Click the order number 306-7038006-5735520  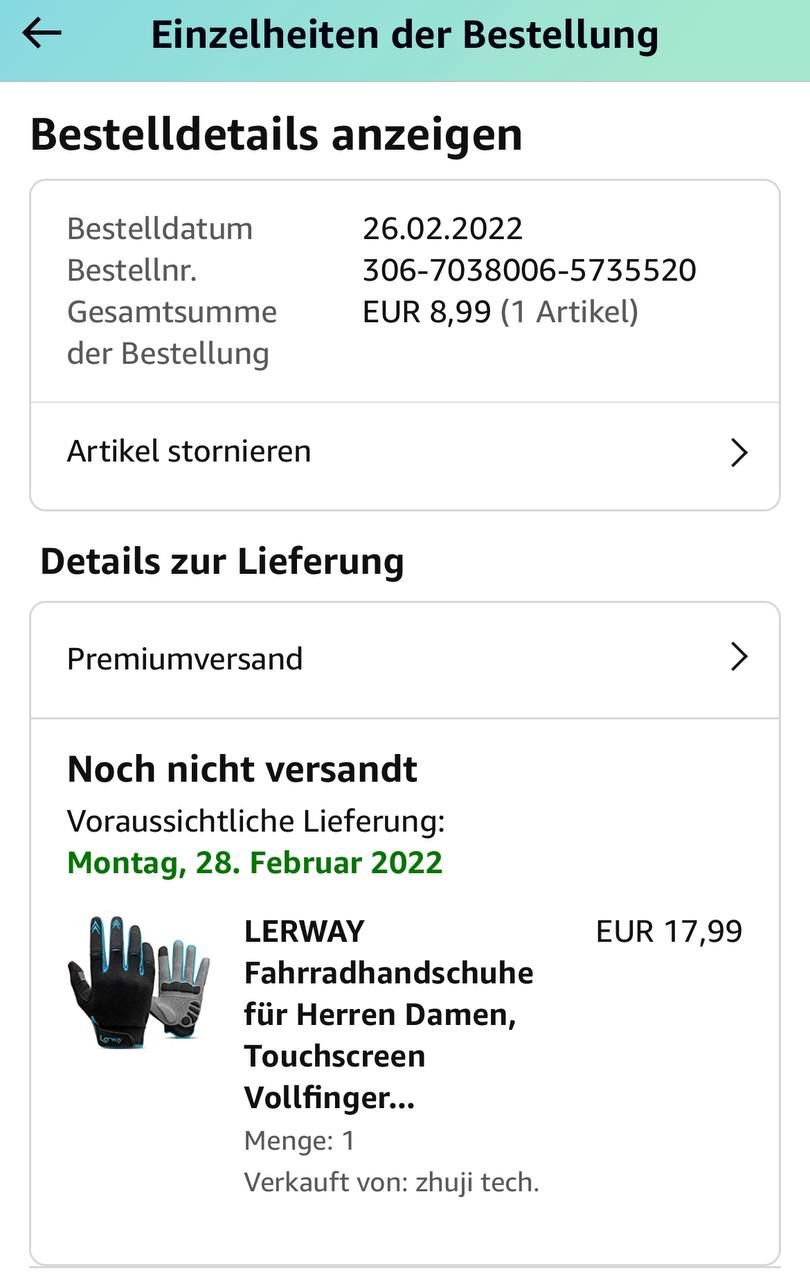pyautogui.click(x=529, y=270)
